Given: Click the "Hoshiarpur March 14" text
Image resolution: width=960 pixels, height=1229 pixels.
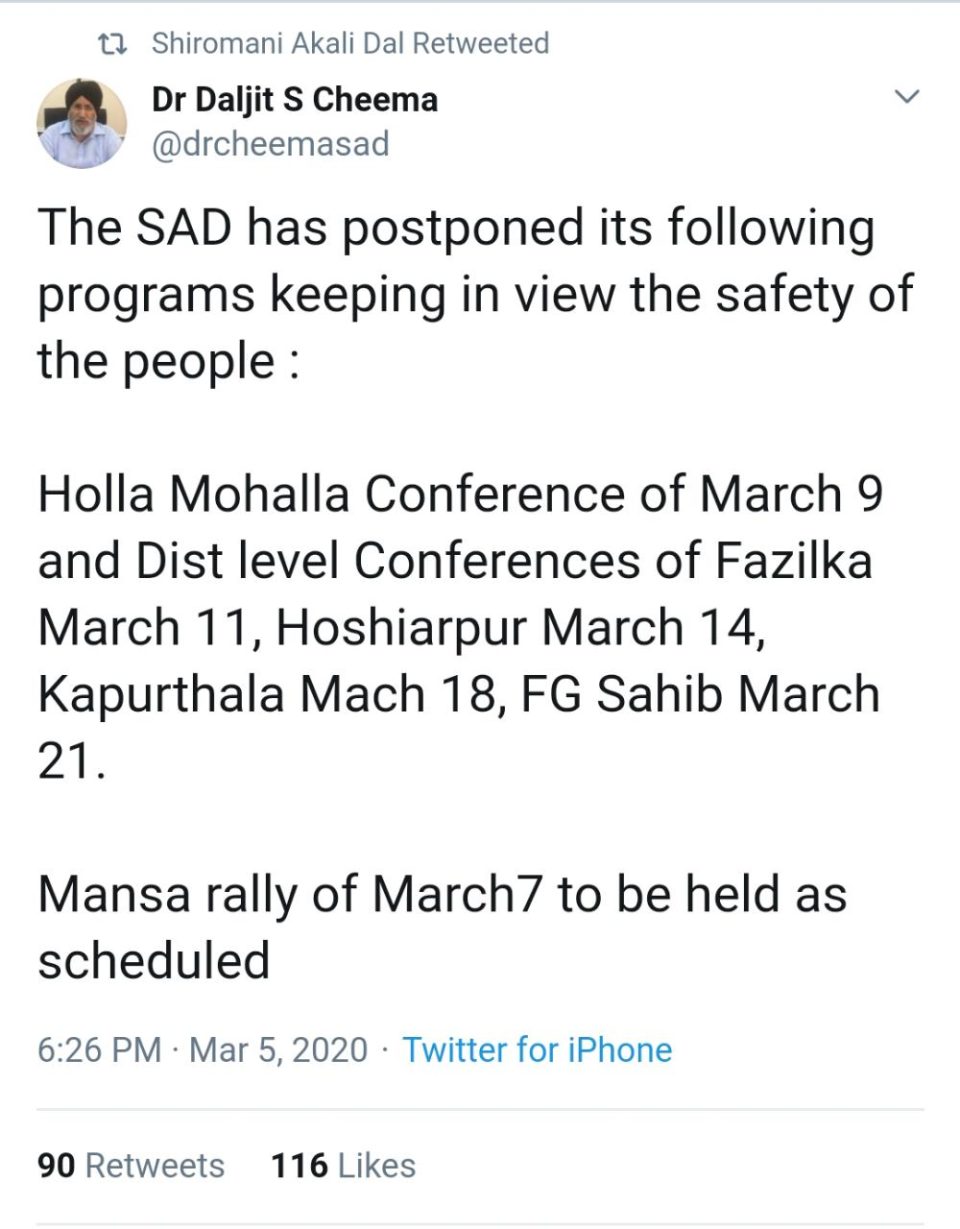Looking at the screenshot, I should [x=520, y=627].
